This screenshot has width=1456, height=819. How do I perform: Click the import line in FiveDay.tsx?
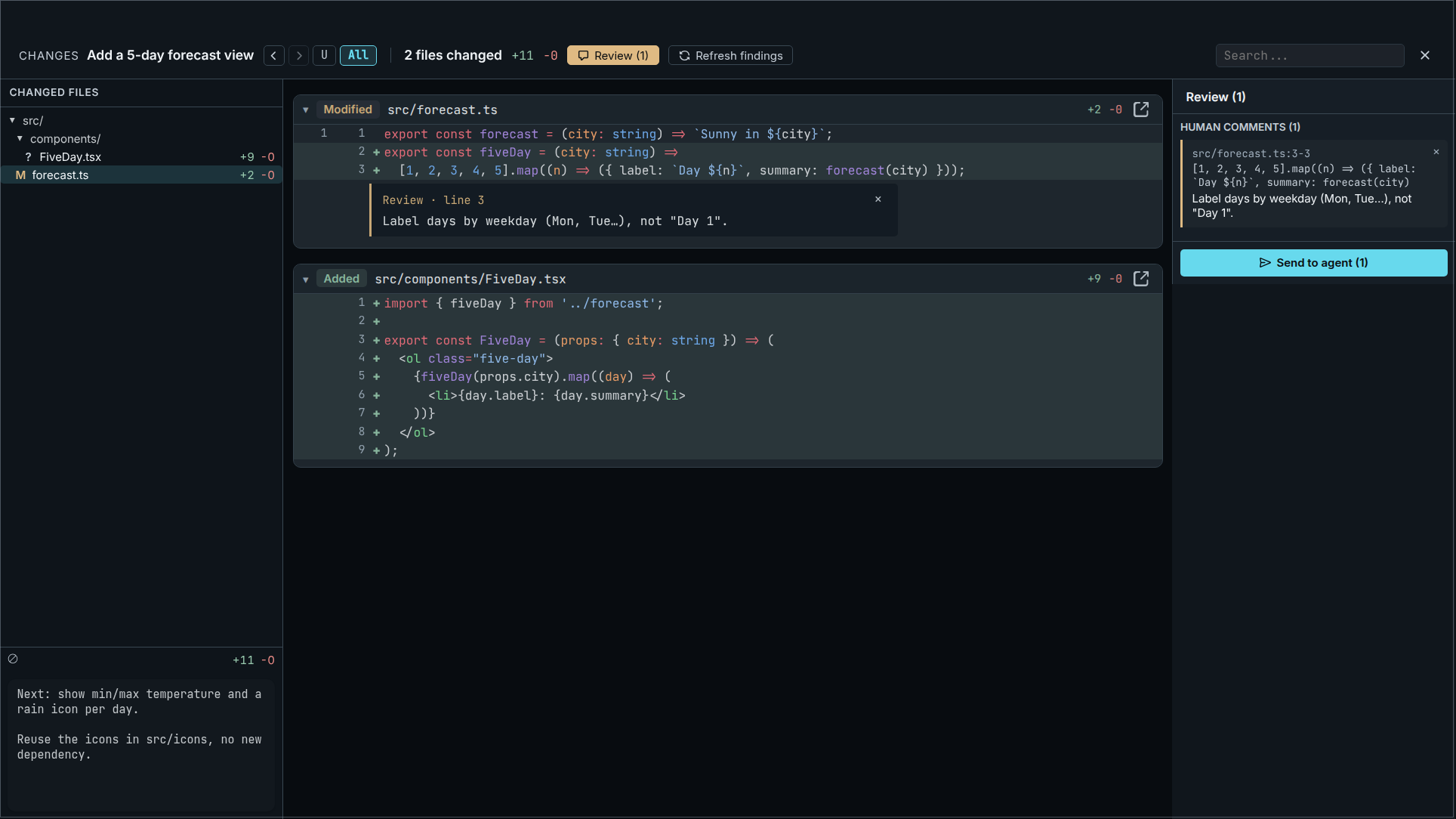(x=727, y=303)
